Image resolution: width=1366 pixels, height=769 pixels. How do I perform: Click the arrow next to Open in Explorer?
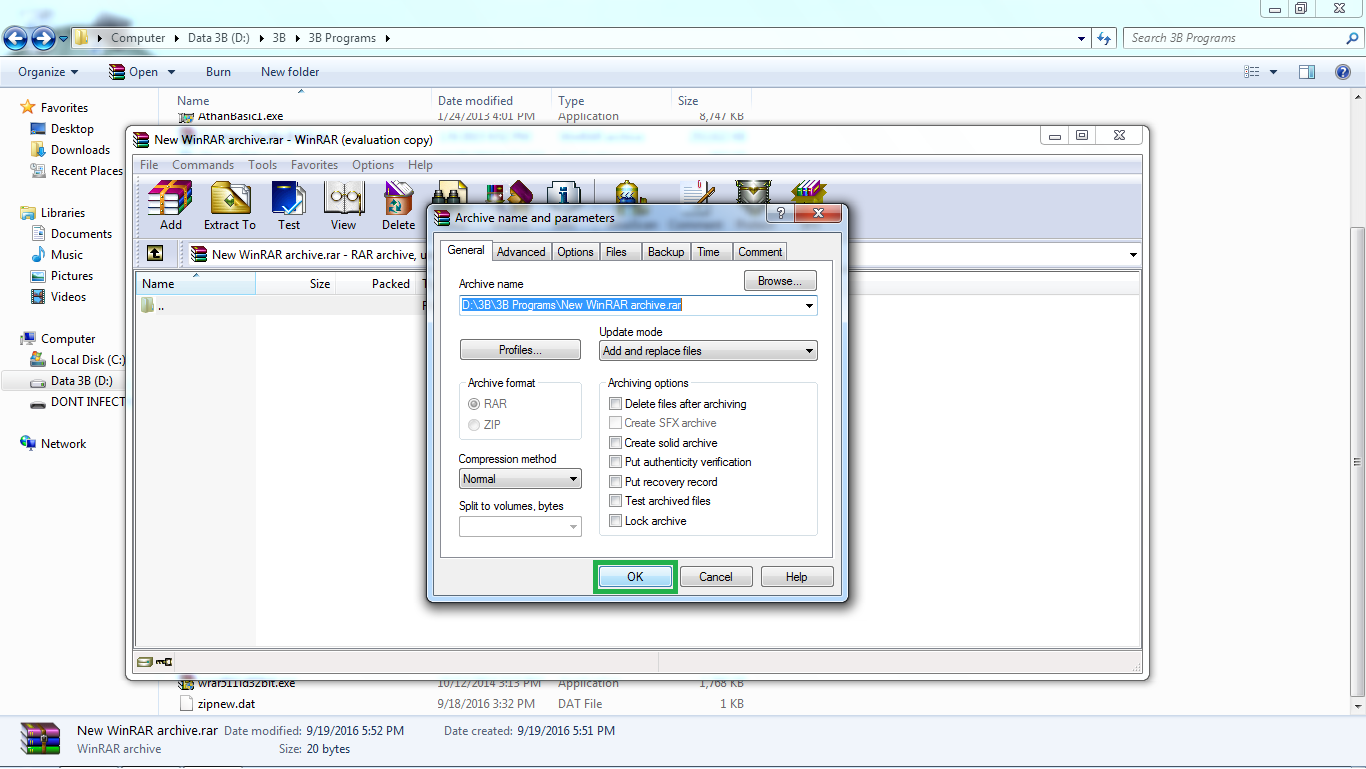click(171, 72)
